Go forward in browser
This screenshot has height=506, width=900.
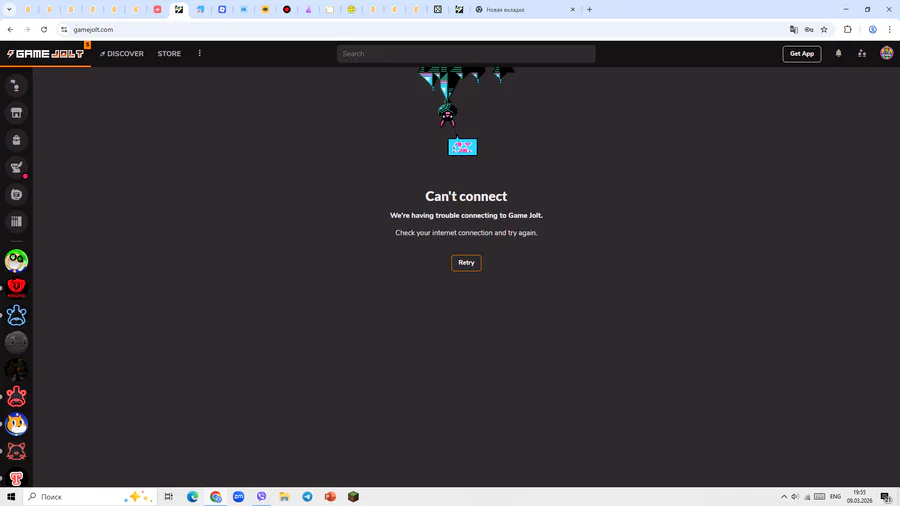pos(27,29)
